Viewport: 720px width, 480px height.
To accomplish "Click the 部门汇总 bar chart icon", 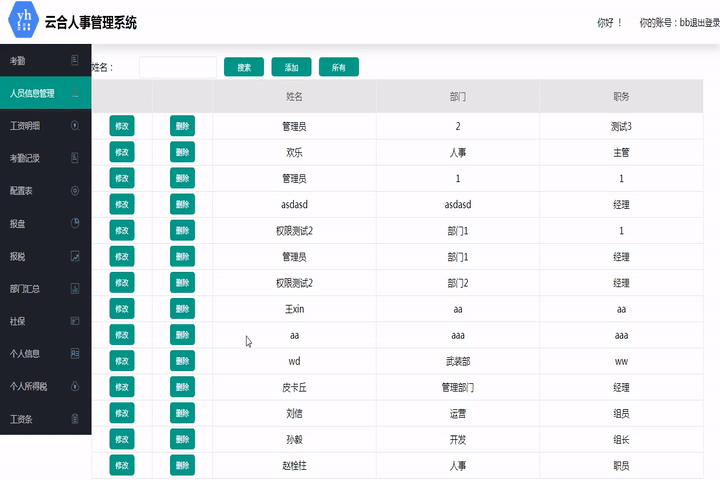I will click(75, 289).
